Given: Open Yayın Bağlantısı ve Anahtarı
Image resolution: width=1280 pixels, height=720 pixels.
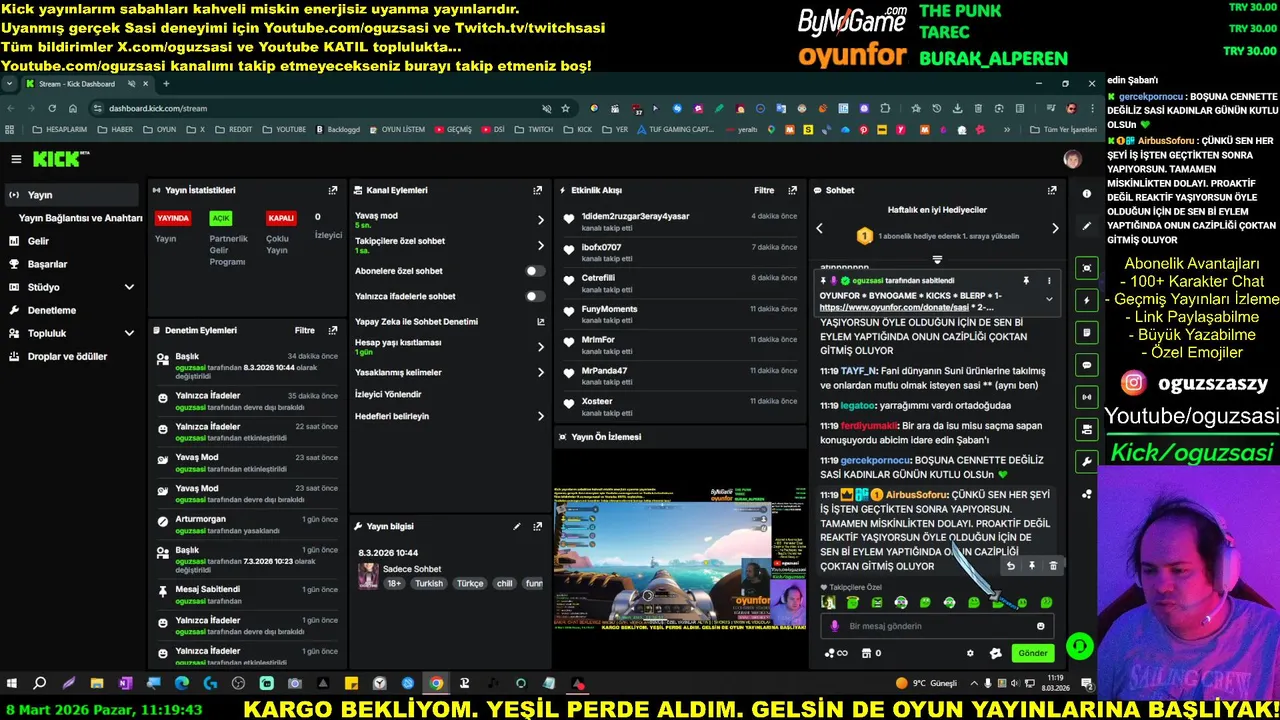Looking at the screenshot, I should tap(80, 218).
